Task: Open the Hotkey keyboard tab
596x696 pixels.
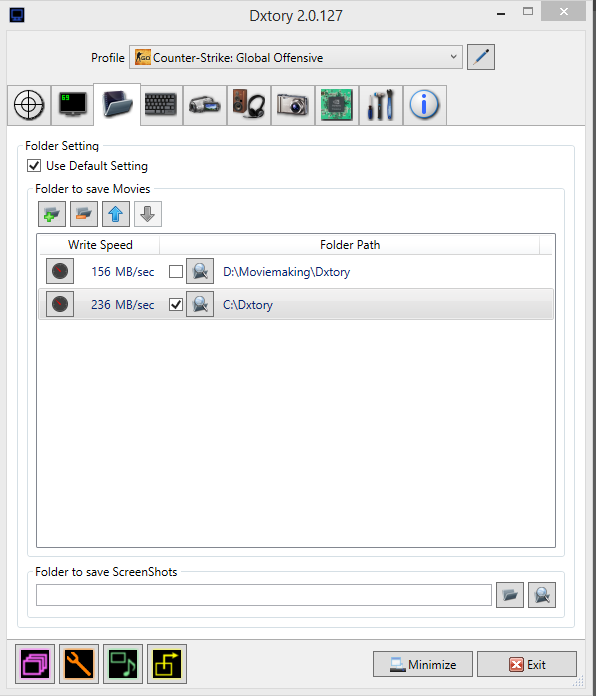Action: 161,105
